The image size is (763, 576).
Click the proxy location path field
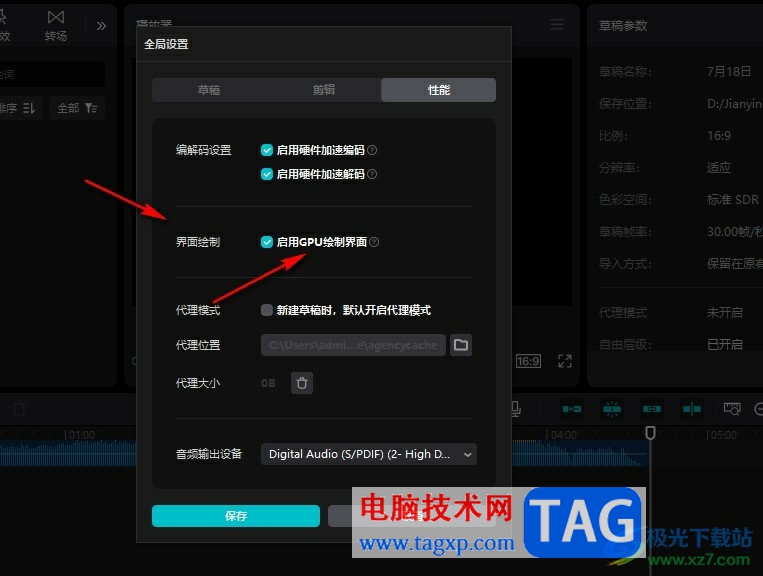click(x=353, y=345)
